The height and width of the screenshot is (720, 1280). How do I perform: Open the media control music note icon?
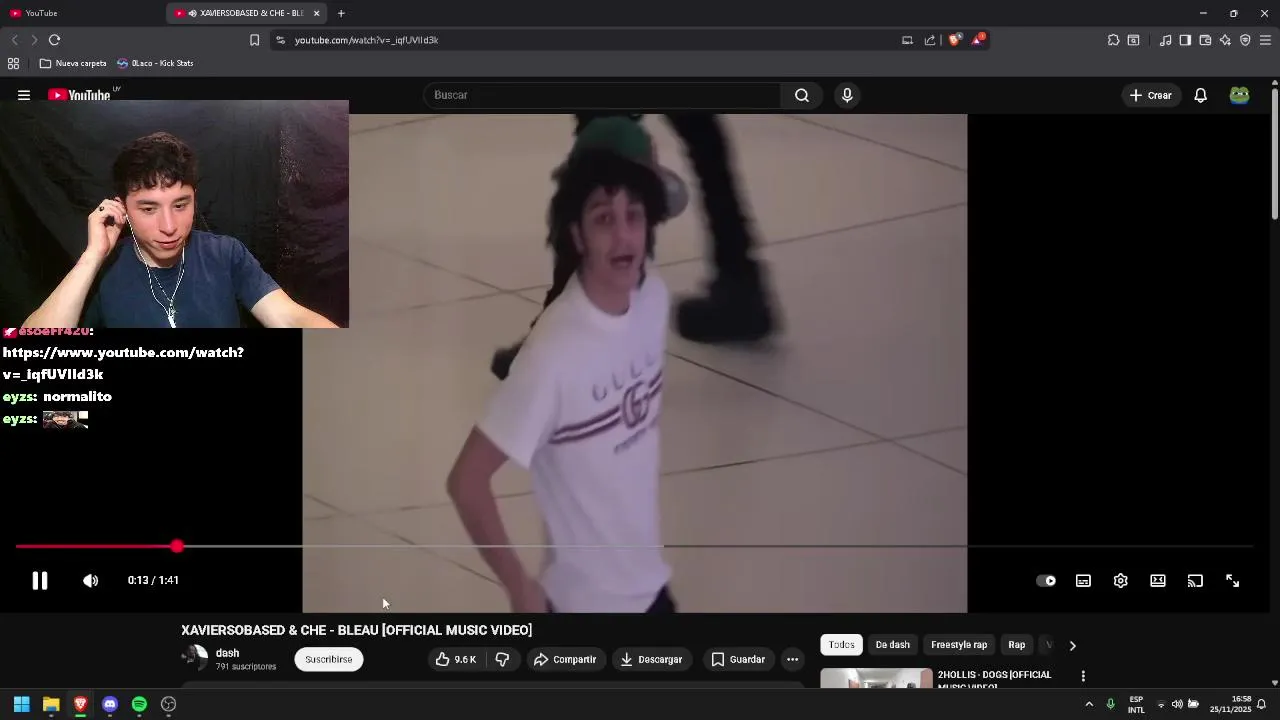[x=1165, y=40]
